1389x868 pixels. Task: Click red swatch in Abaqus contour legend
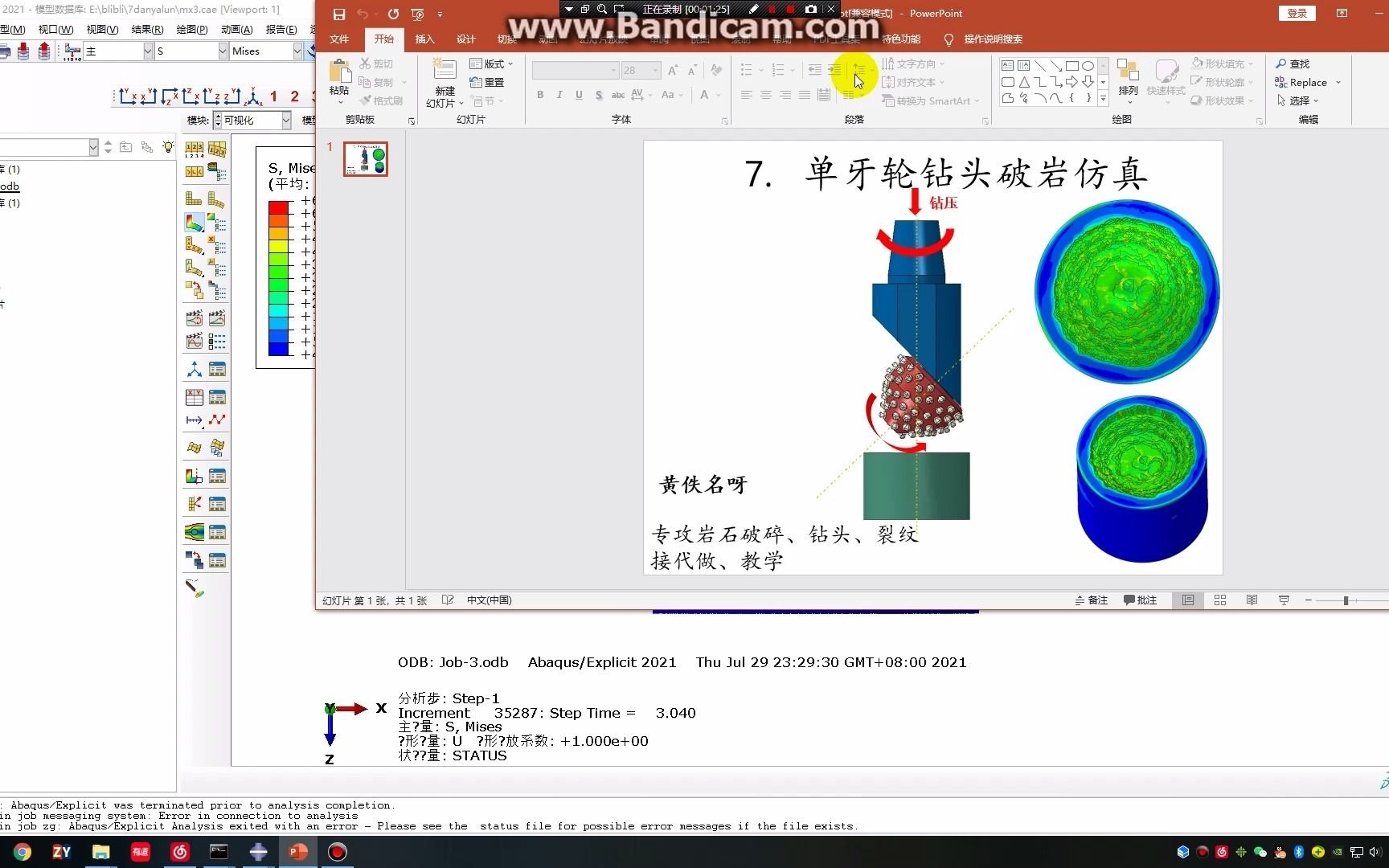tap(278, 207)
